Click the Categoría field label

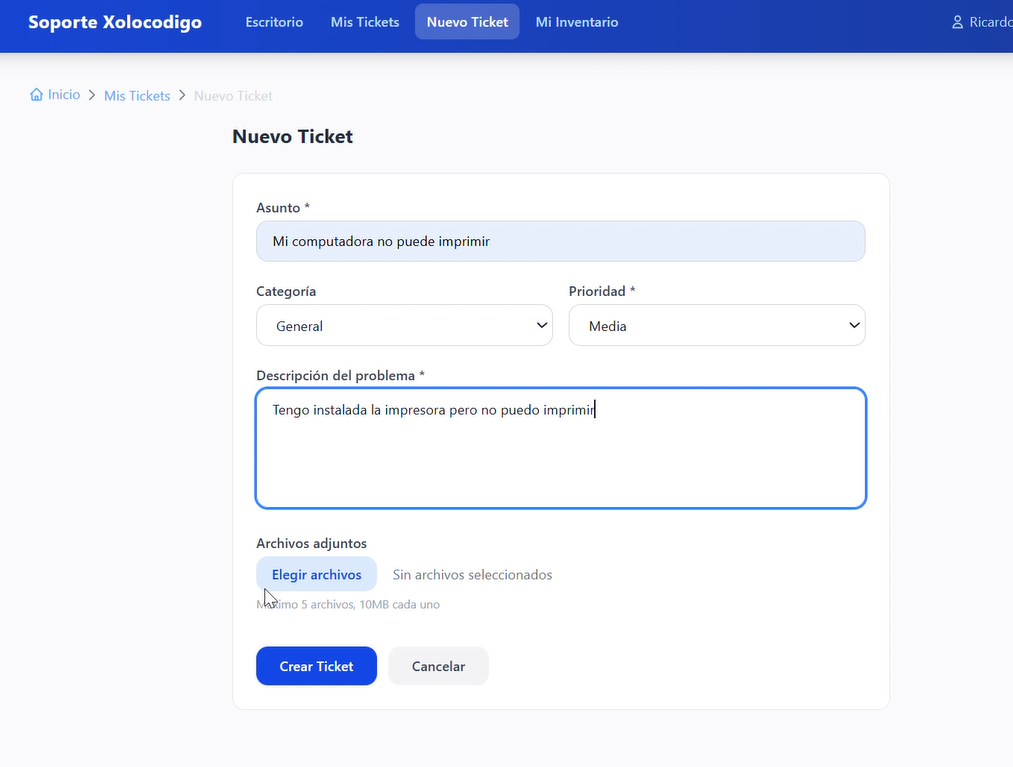[286, 291]
